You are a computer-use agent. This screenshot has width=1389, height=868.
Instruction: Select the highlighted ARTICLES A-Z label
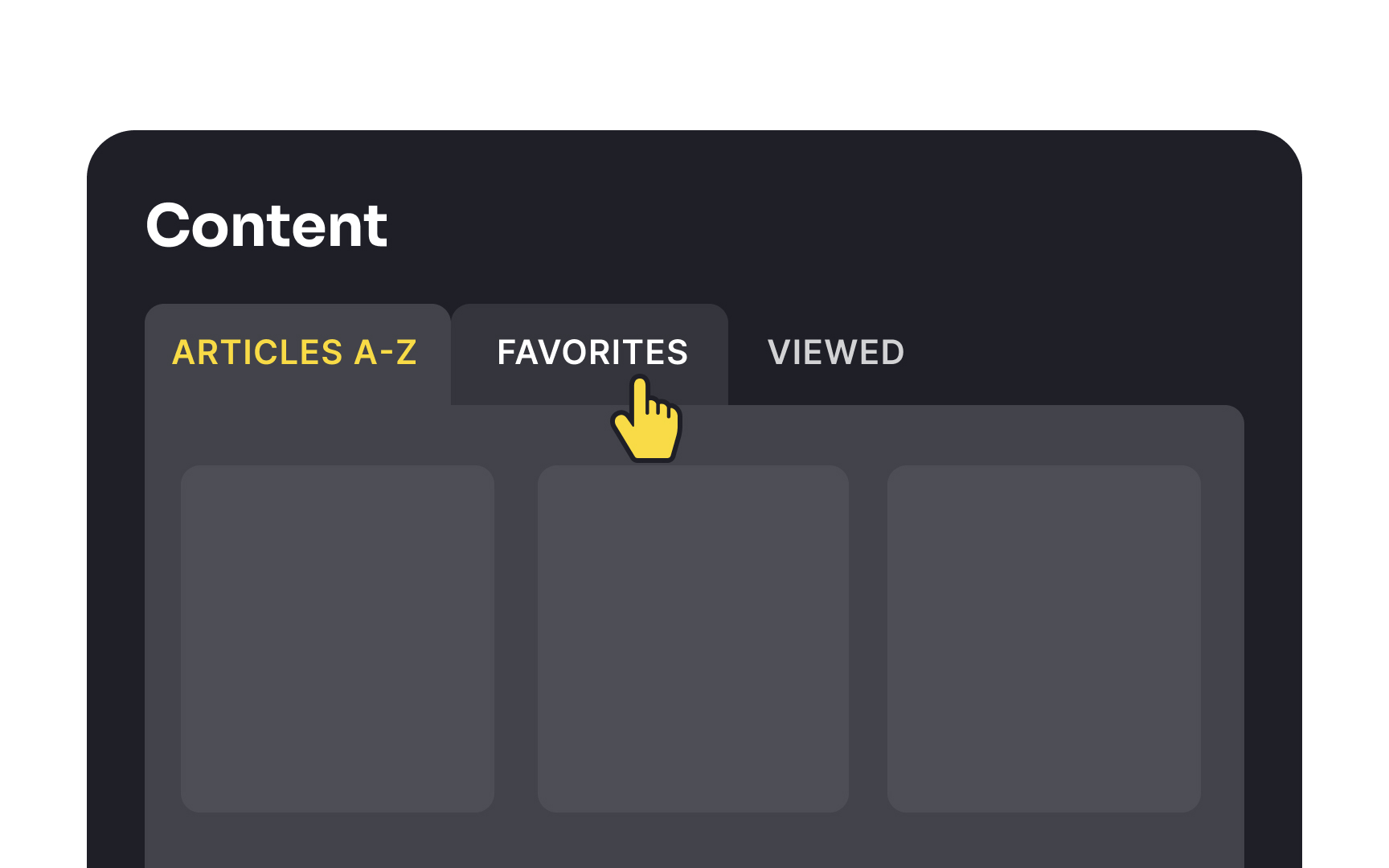[x=294, y=352]
